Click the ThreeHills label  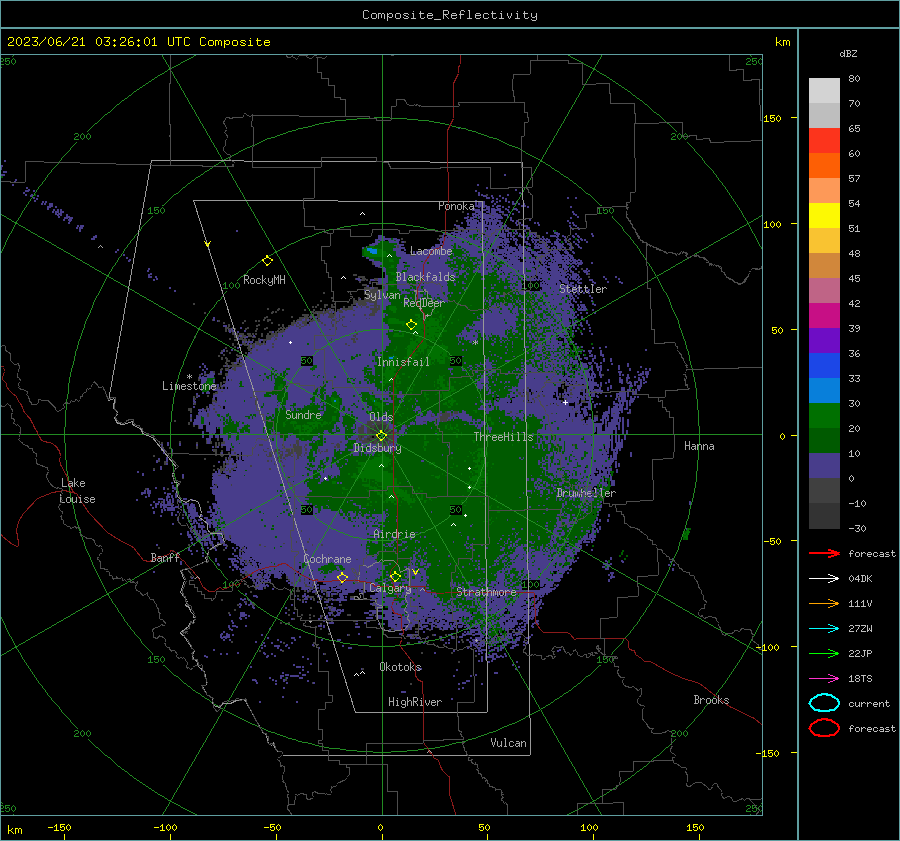(503, 437)
